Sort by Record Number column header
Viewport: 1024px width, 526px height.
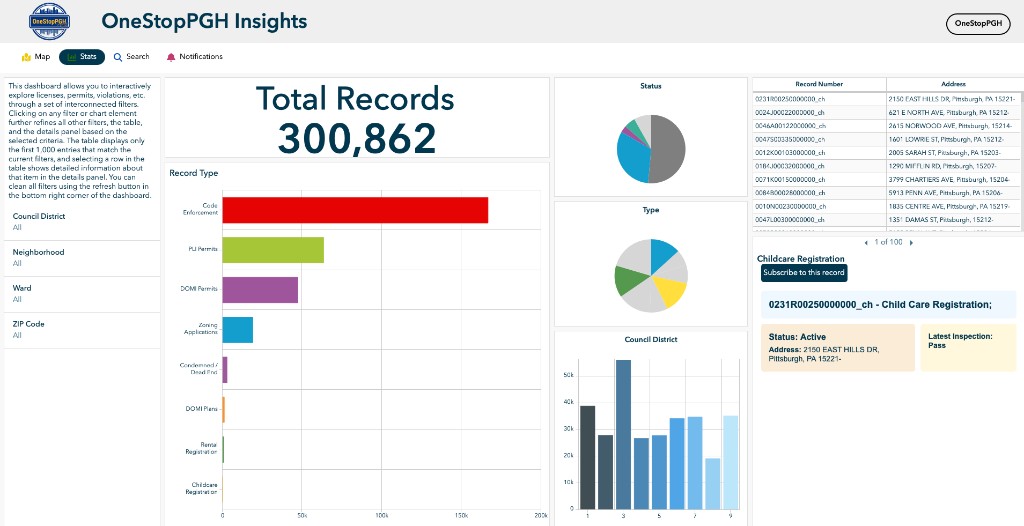pyautogui.click(x=819, y=84)
